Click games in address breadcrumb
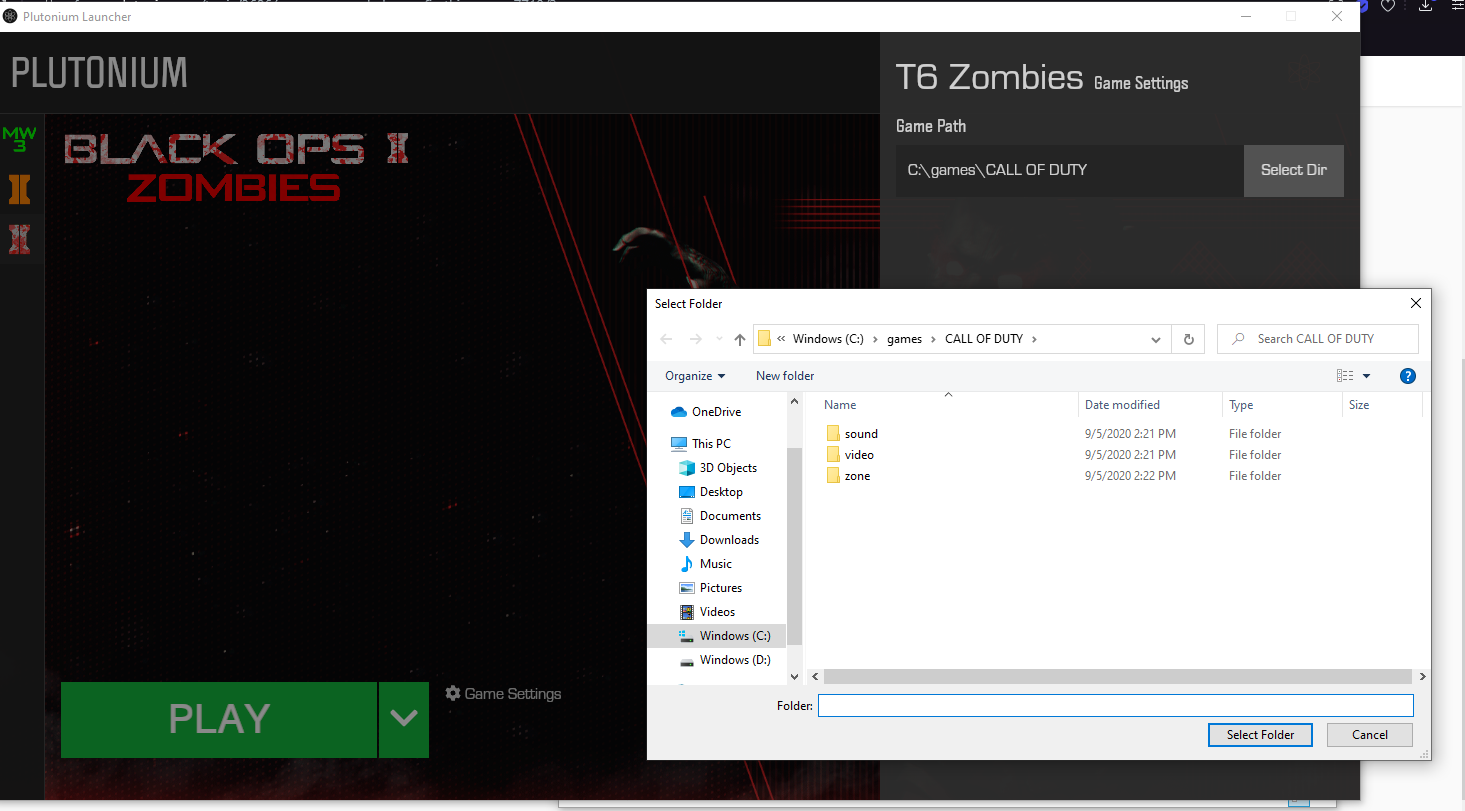The width and height of the screenshot is (1465, 811). [x=904, y=339]
